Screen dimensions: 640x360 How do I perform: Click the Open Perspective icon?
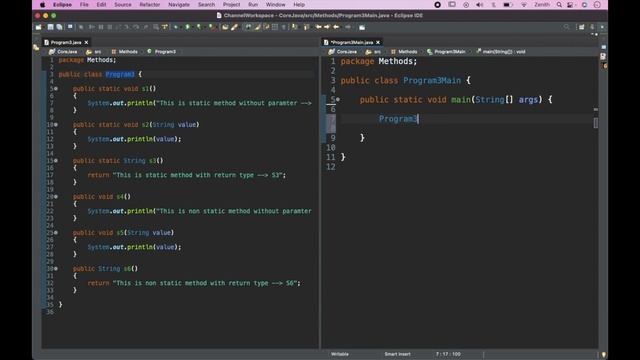[582, 27]
